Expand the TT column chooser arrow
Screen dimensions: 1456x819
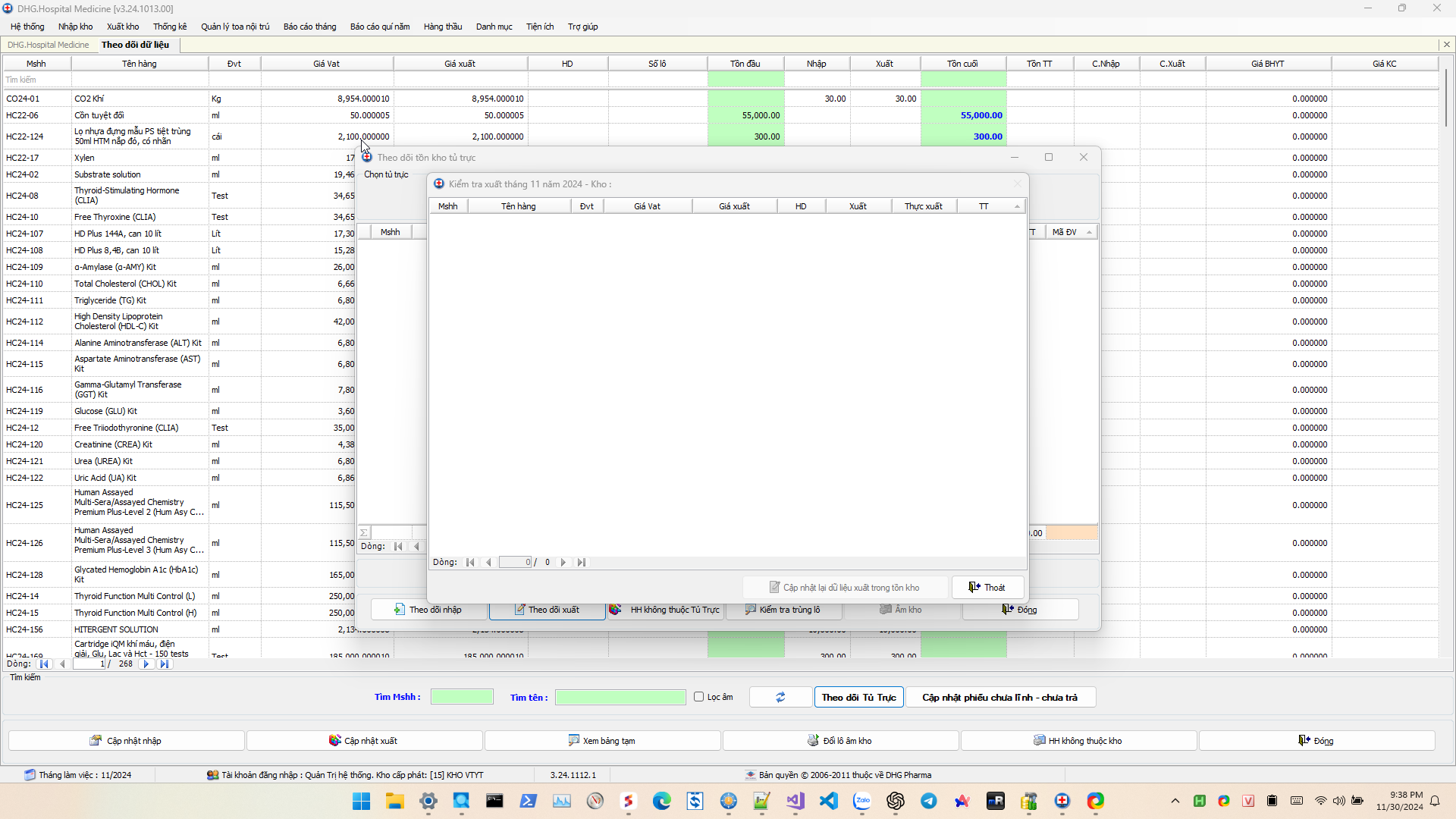[1018, 206]
